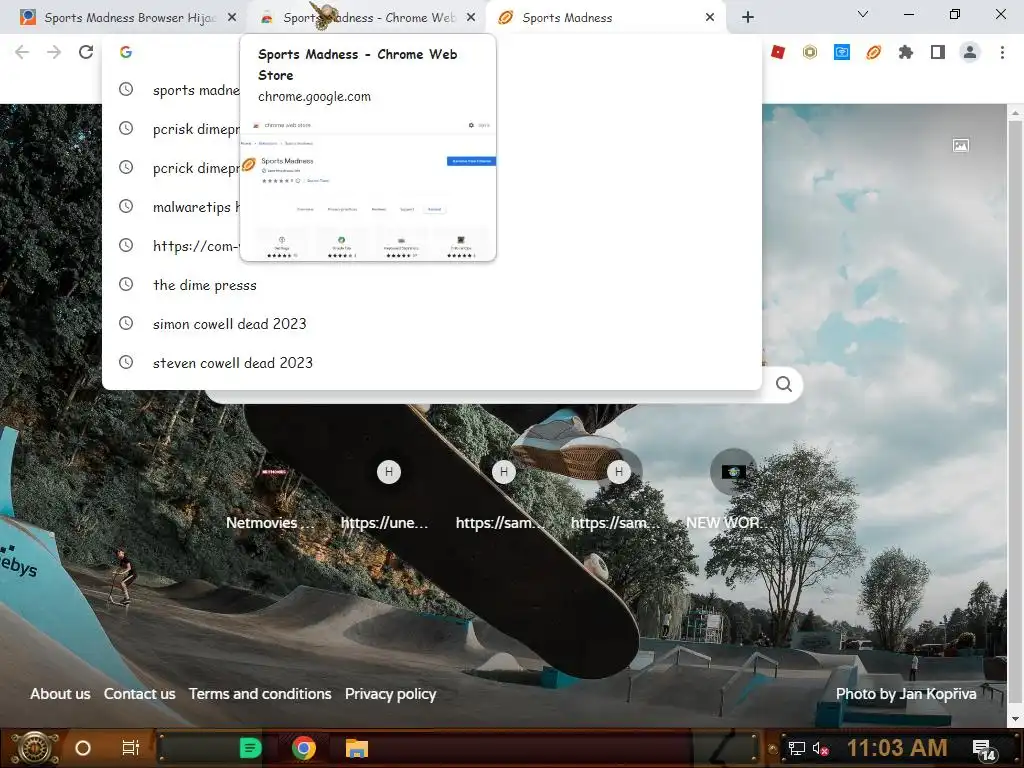This screenshot has width=1024, height=768.
Task: Click the background image change icon
Action: coord(961,145)
